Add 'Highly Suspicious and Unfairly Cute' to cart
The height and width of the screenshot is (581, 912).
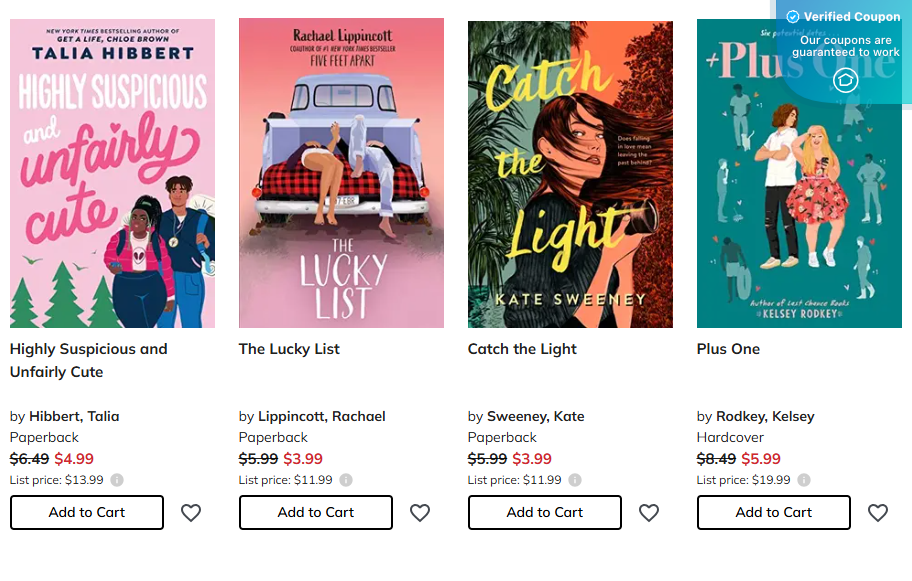click(x=86, y=512)
